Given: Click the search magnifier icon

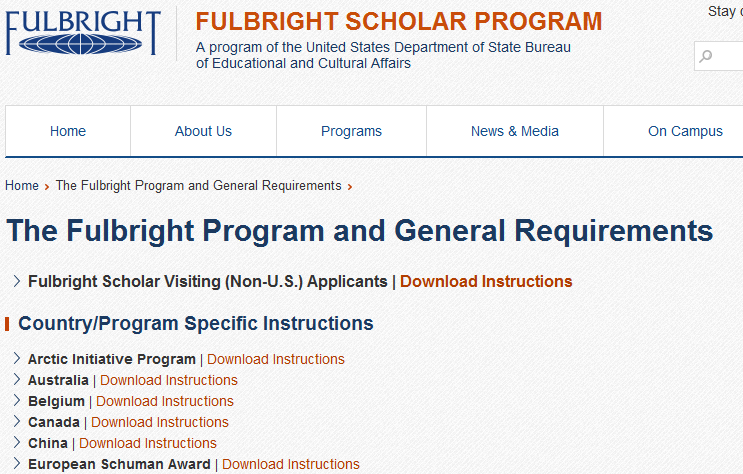Looking at the screenshot, I should click(x=706, y=56).
